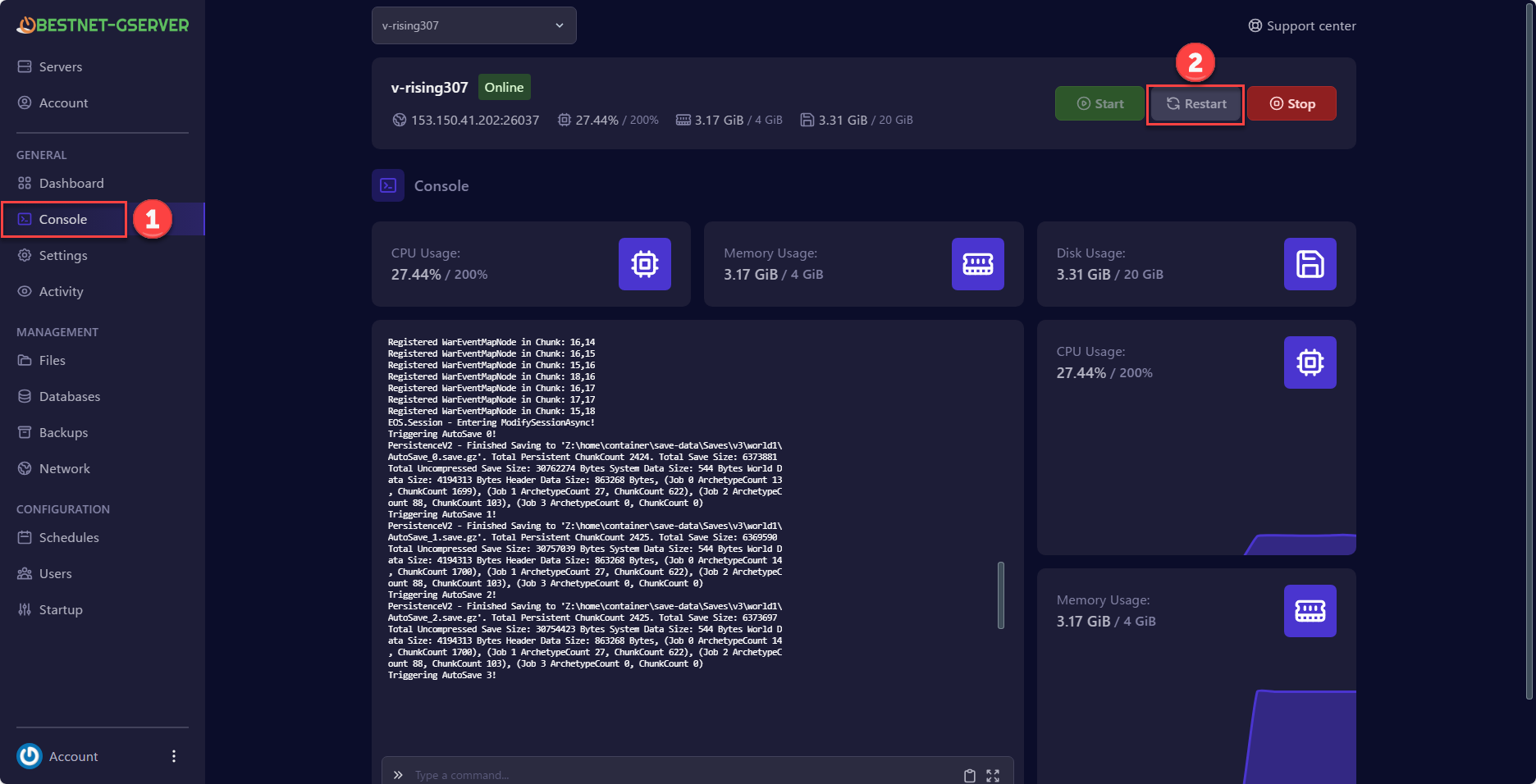Click the Users group icon
Image resolution: width=1536 pixels, height=784 pixels.
click(x=25, y=573)
